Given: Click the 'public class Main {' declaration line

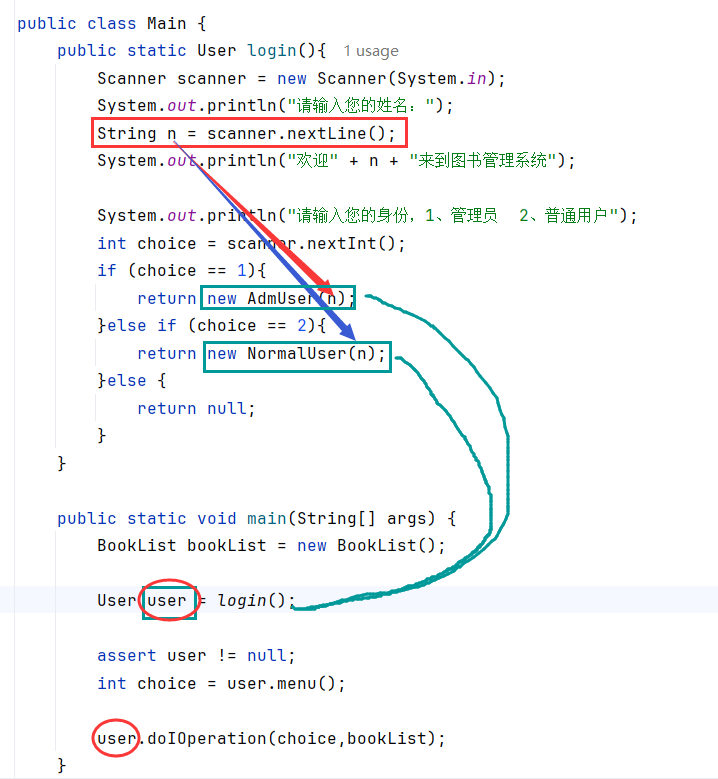Looking at the screenshot, I should pyautogui.click(x=112, y=24).
